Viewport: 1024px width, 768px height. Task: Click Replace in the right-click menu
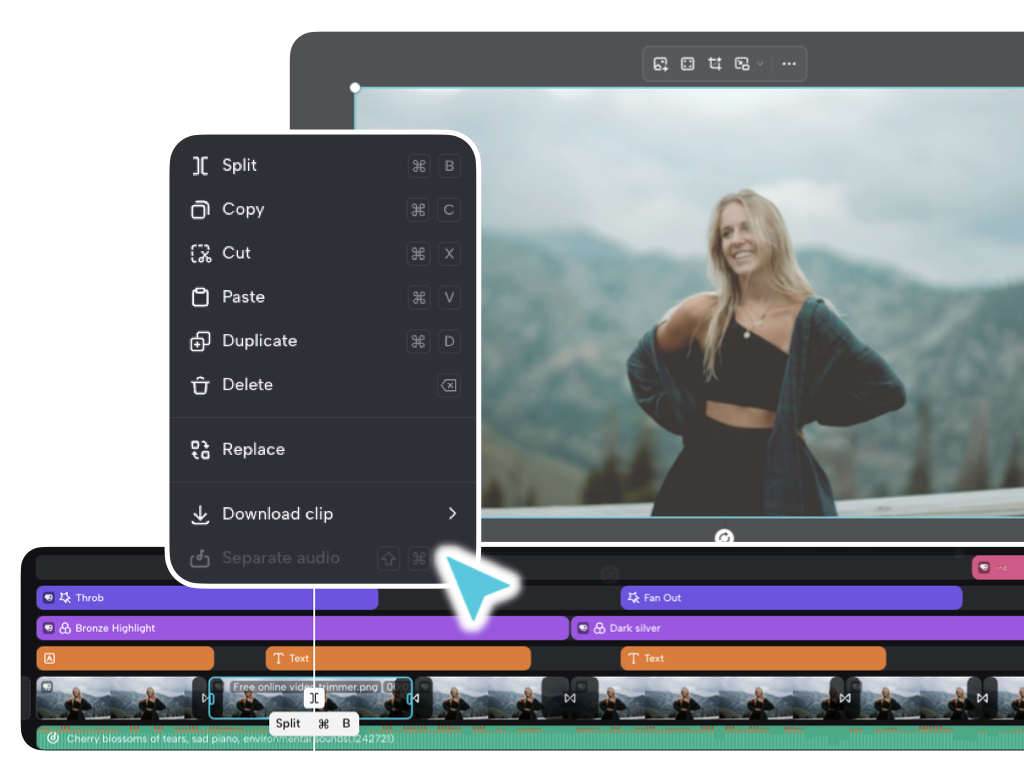tap(252, 449)
